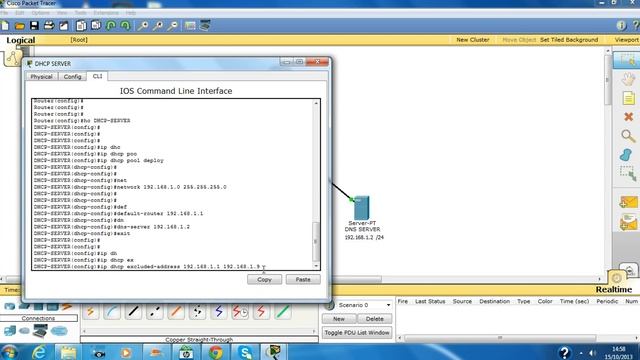Screen dimensions: 640x360
Task: Click the Open file folder icon
Action: pyautogui.click(x=20, y=26)
